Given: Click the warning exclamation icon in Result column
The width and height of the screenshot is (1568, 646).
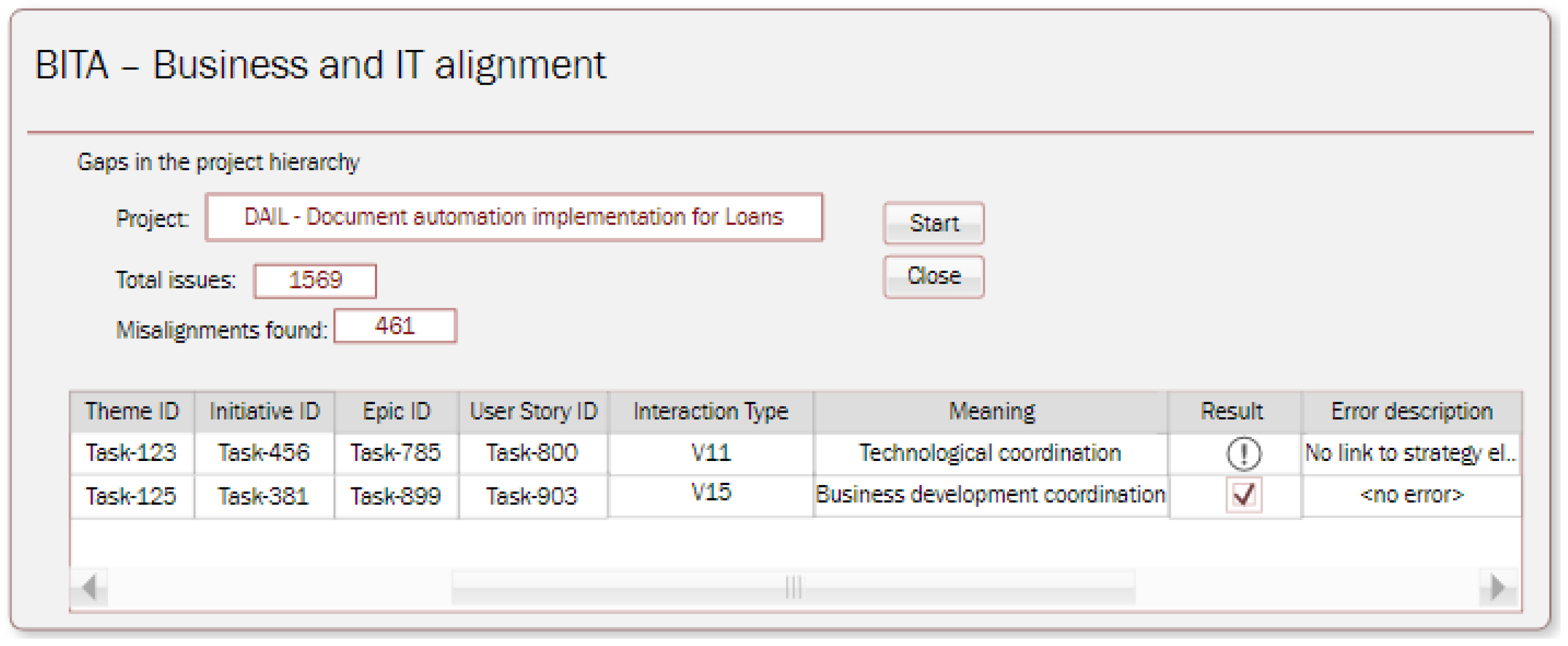Looking at the screenshot, I should pyautogui.click(x=1243, y=454).
